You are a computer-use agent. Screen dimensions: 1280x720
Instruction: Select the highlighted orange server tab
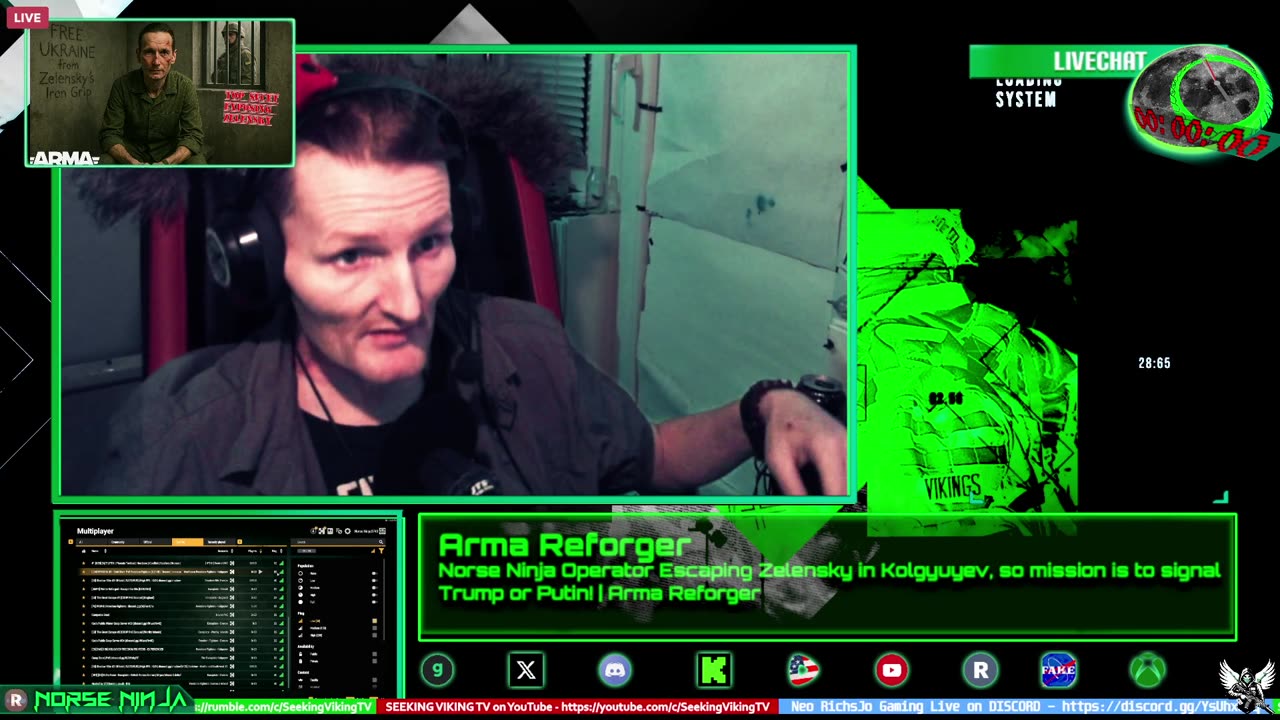tap(188, 542)
